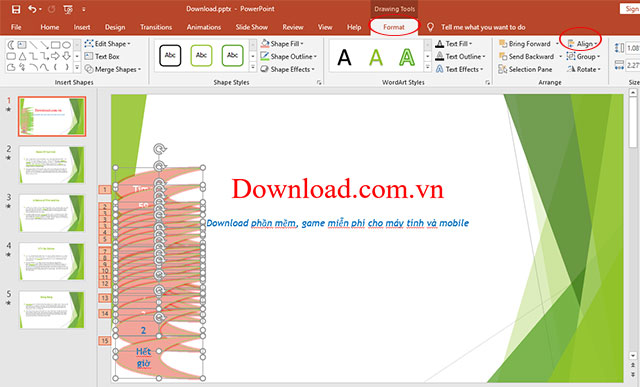This screenshot has width=640, height=387.
Task: Pick the elbow connector shape
Action: pos(33,56)
